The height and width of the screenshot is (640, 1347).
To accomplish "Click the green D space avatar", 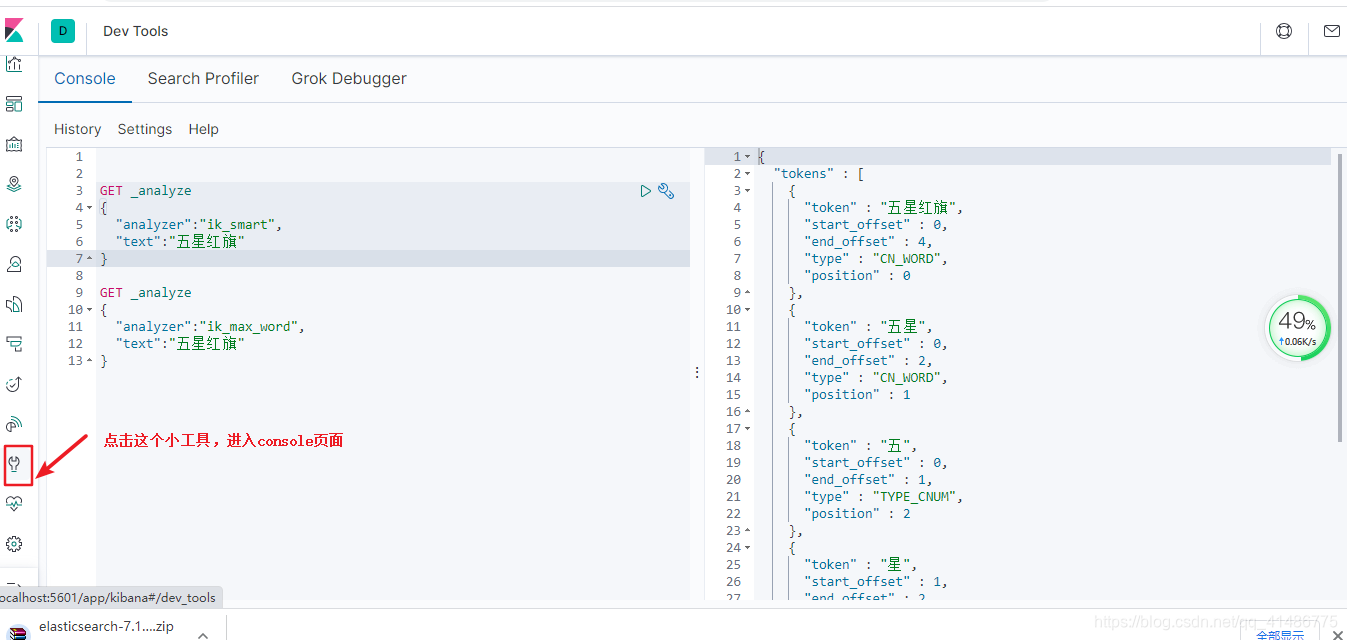I will pos(63,31).
